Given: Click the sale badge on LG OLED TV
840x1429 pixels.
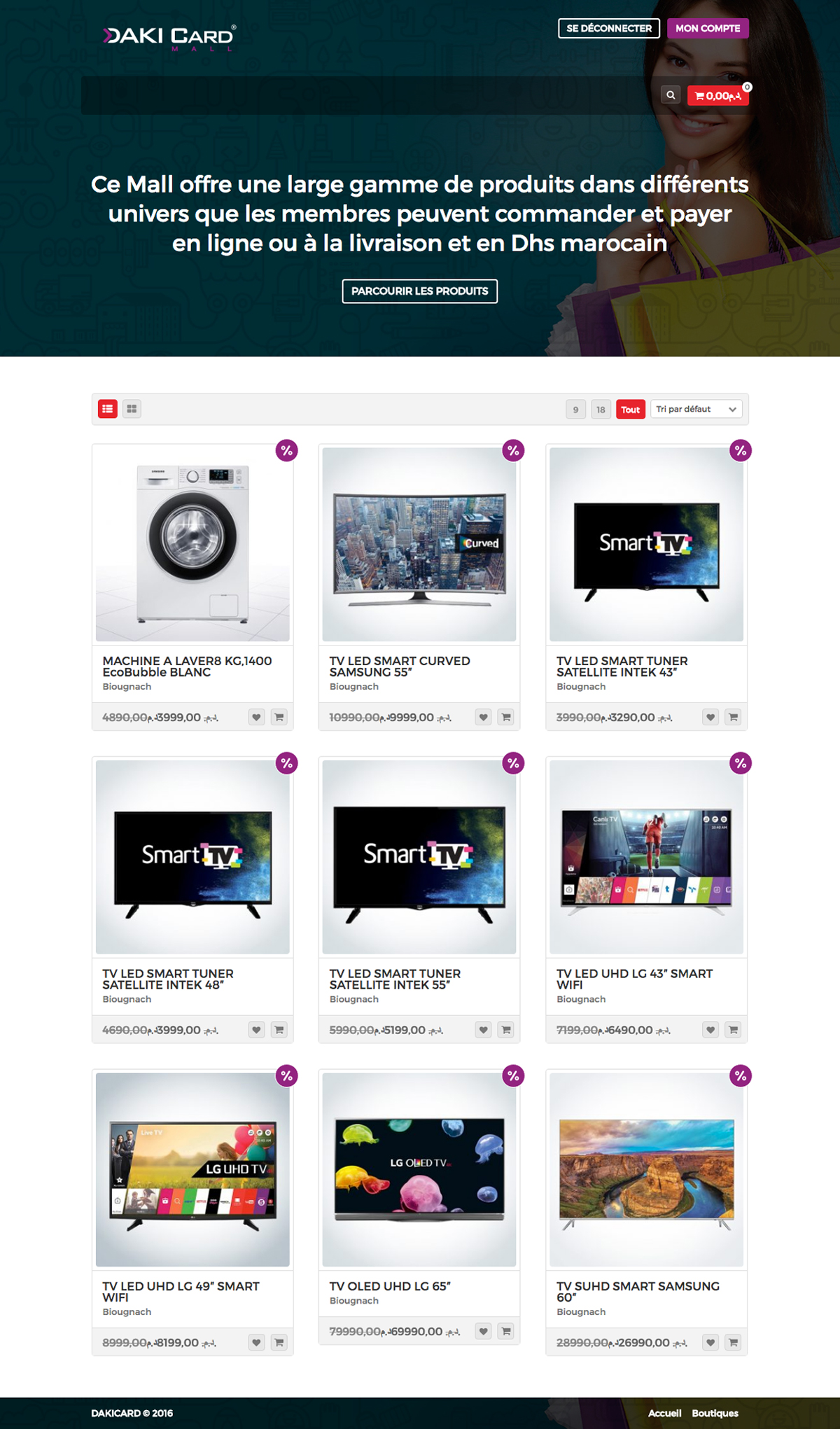Looking at the screenshot, I should 514,1076.
